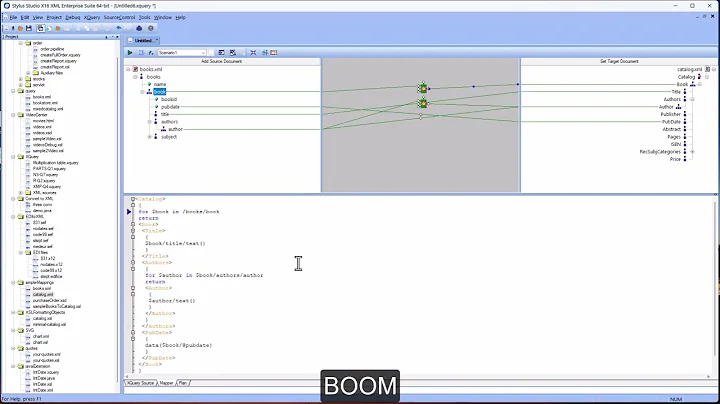Click the upper green function block on the mapper canvas
The image size is (720, 404).
423,88
